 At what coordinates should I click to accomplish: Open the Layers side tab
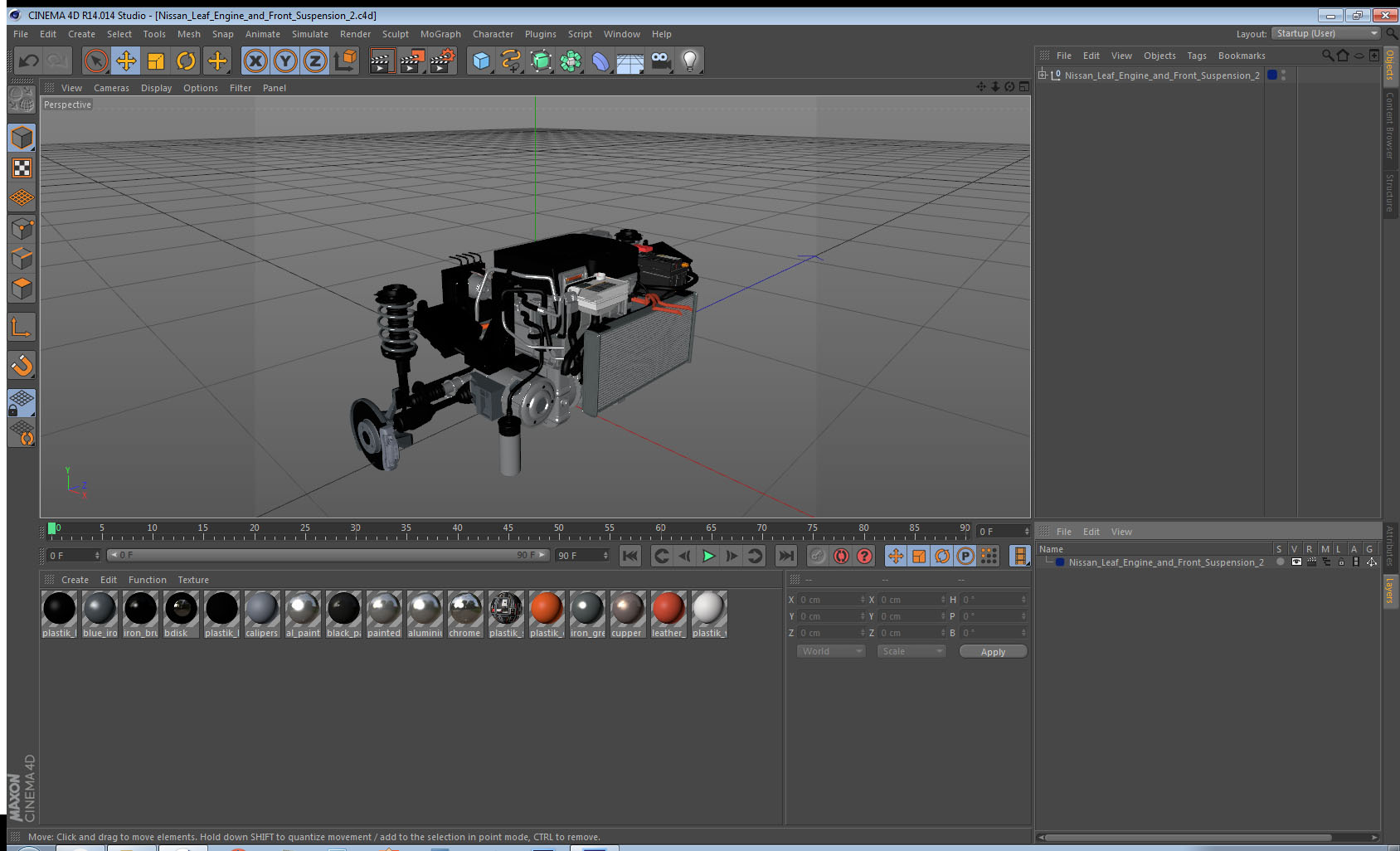pyautogui.click(x=1389, y=591)
